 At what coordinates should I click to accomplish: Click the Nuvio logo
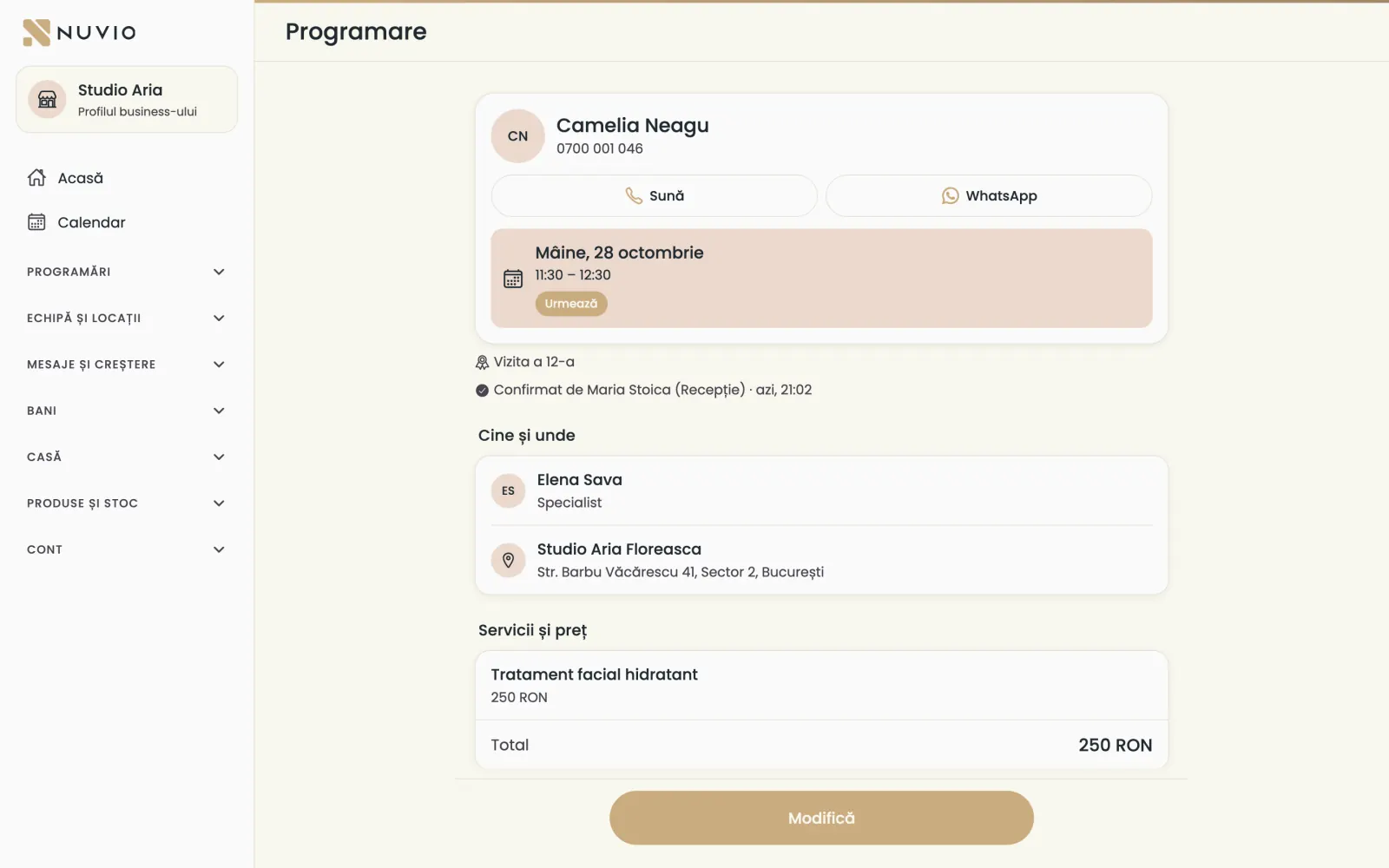[79, 33]
